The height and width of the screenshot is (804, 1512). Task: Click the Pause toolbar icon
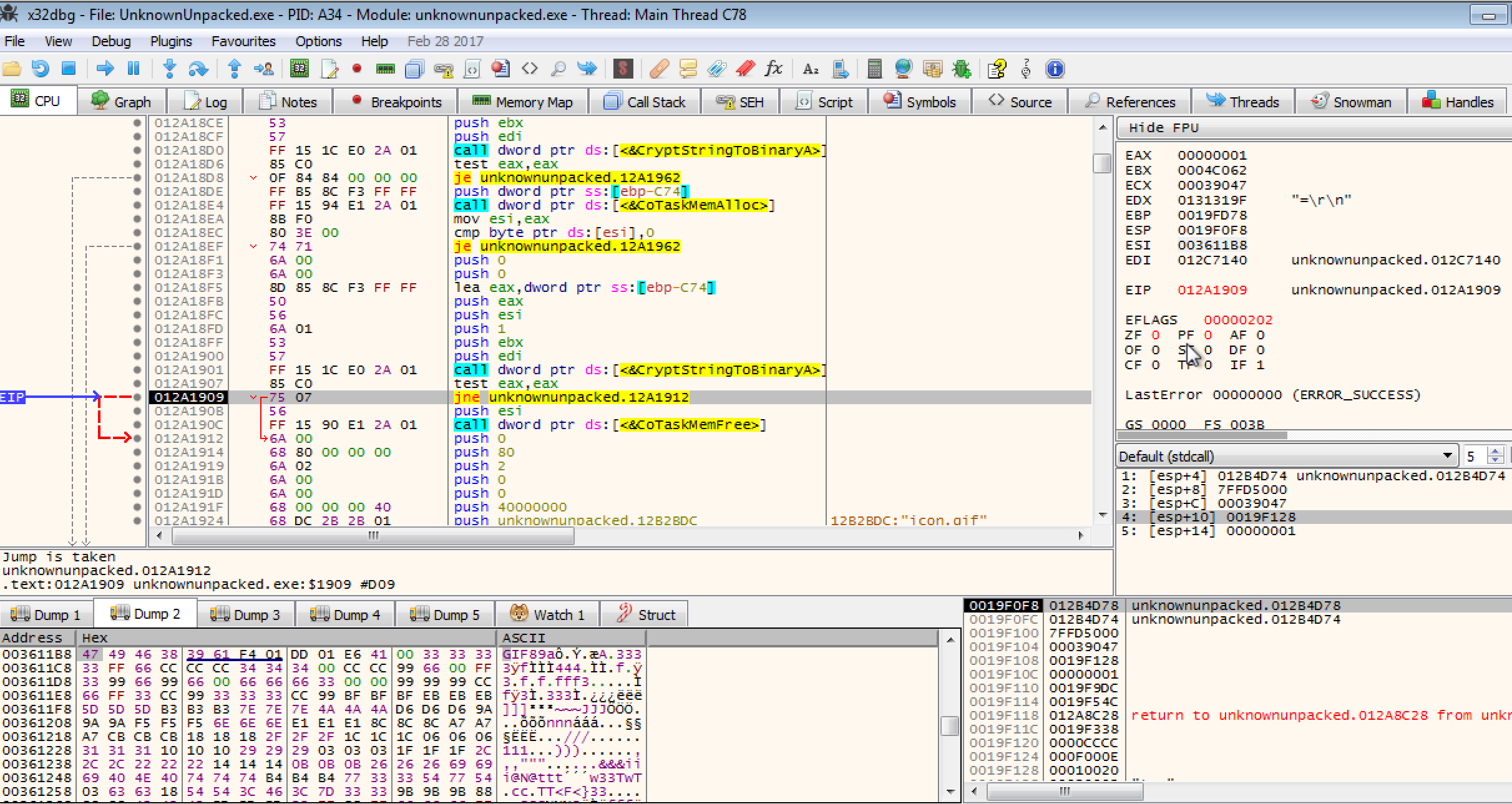click(x=134, y=69)
